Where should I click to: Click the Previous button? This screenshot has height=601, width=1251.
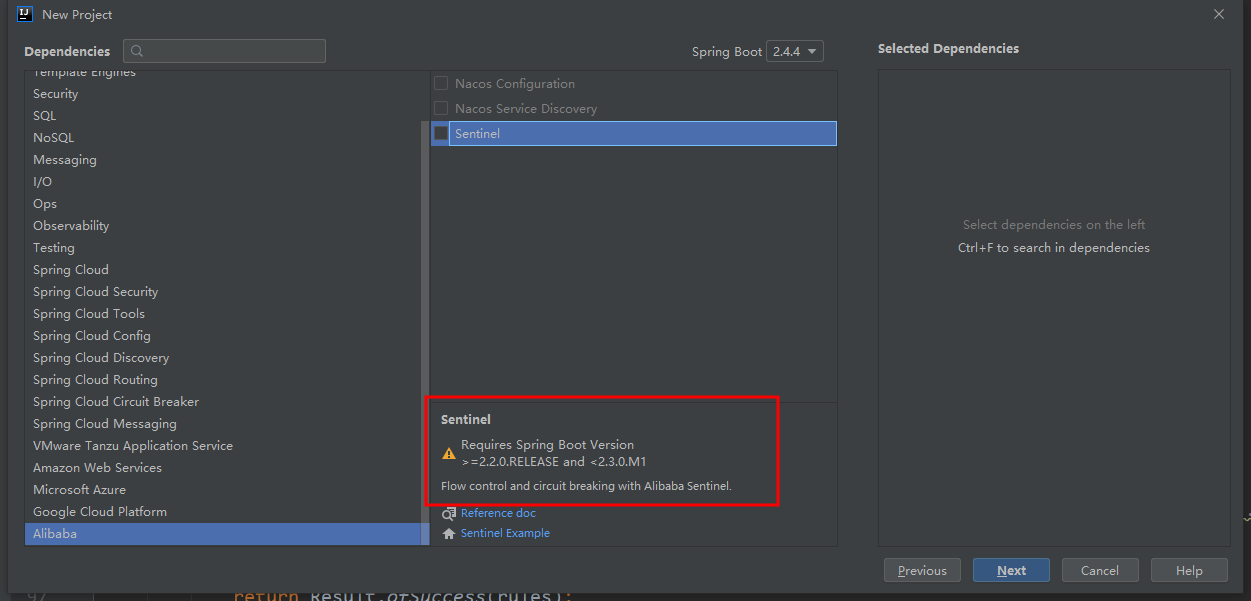tap(922, 570)
